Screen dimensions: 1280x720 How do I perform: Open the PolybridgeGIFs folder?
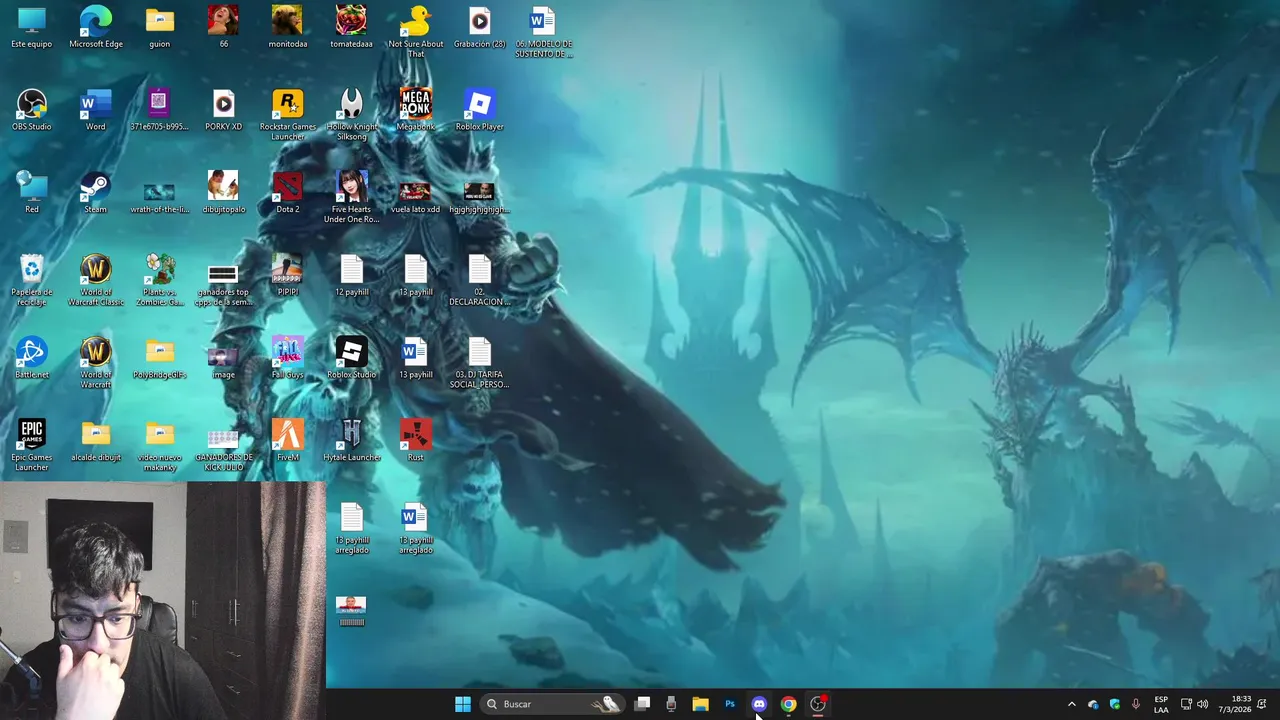point(159,358)
